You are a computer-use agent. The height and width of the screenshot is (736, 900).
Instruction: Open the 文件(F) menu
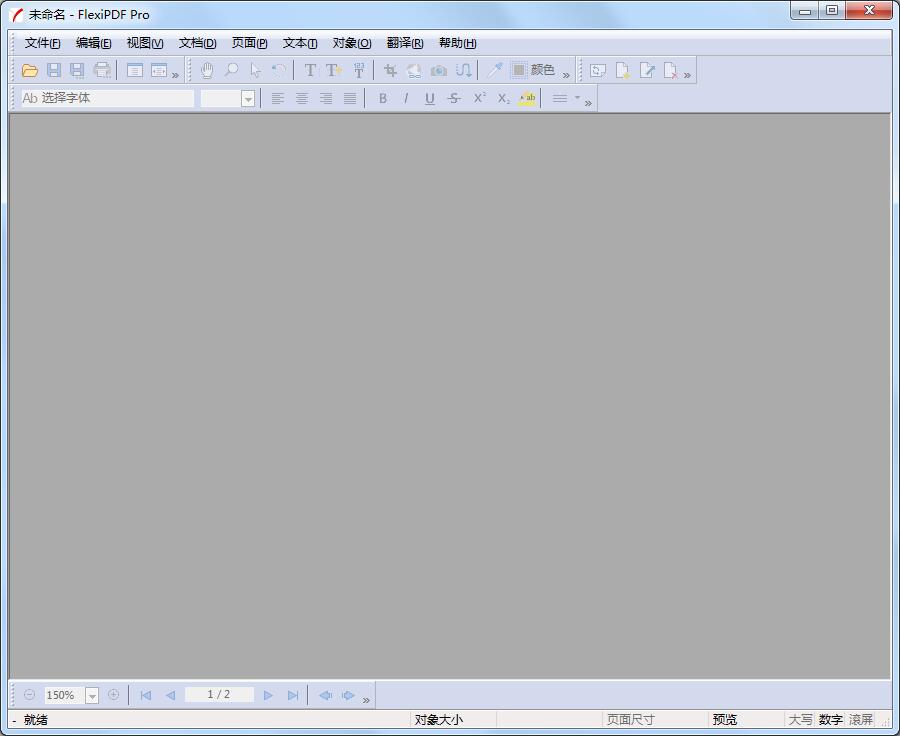42,43
